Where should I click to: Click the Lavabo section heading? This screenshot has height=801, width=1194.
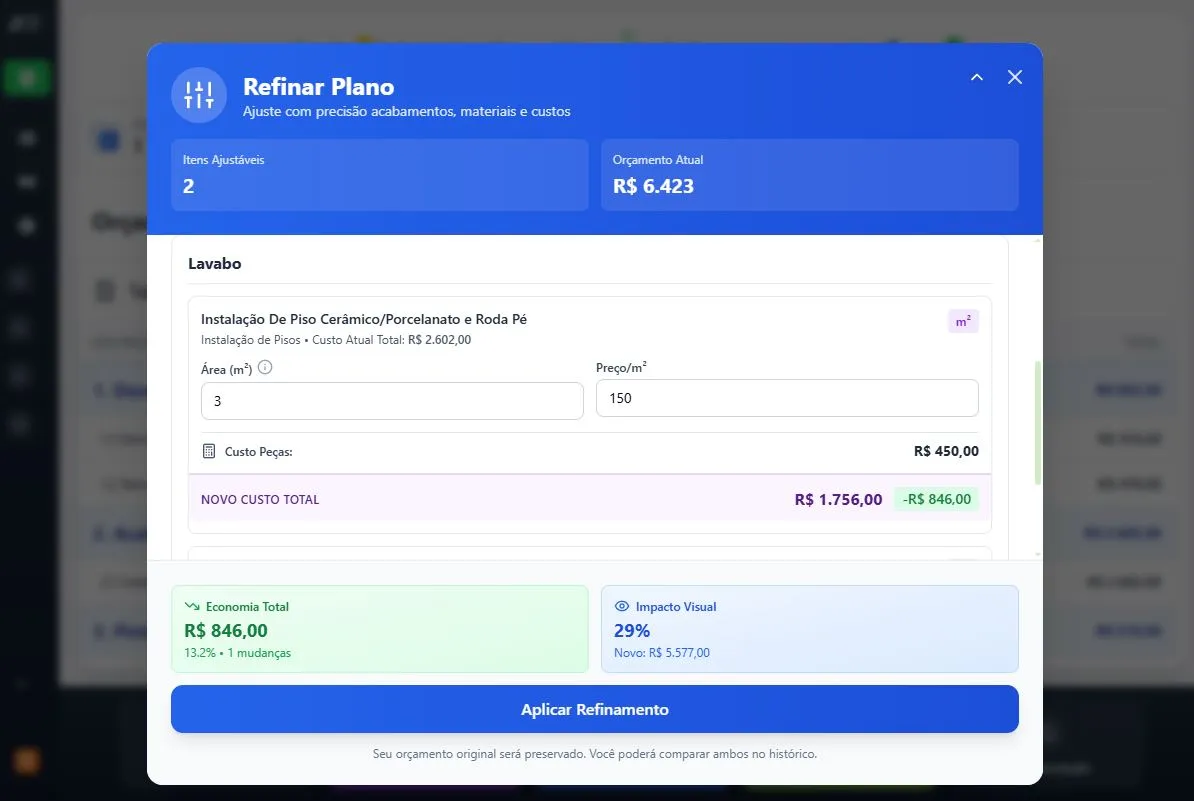click(x=215, y=263)
